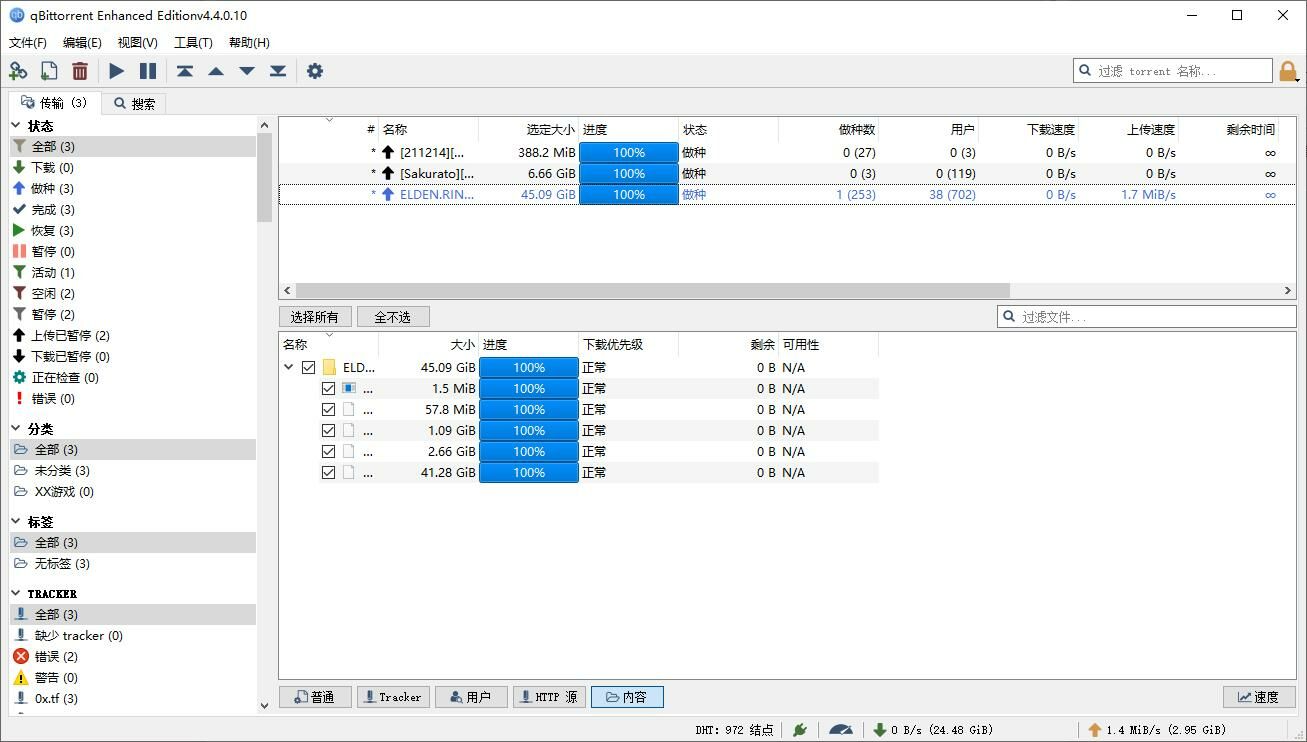Move torrent to bottom of queue

click(278, 71)
